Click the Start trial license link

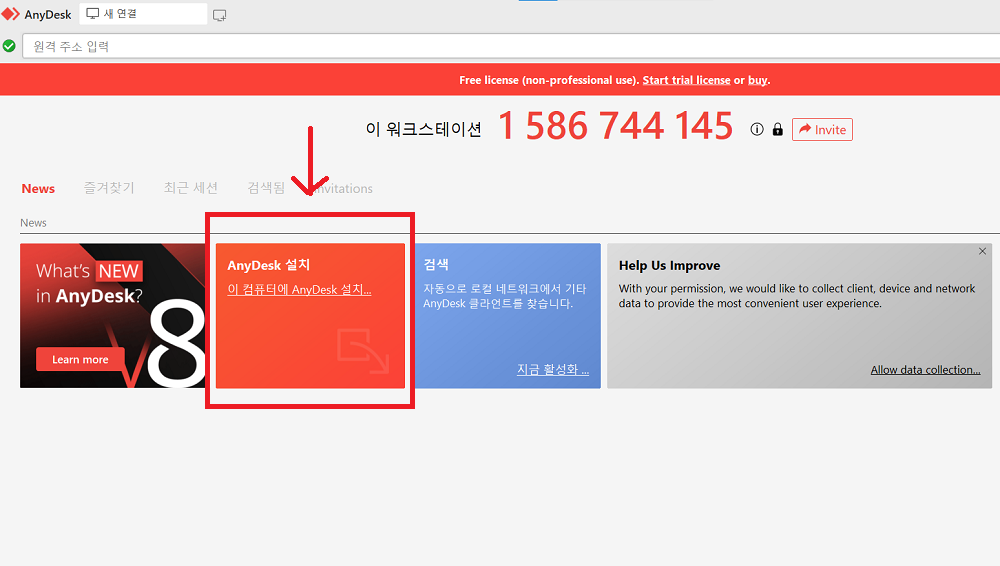pos(686,80)
